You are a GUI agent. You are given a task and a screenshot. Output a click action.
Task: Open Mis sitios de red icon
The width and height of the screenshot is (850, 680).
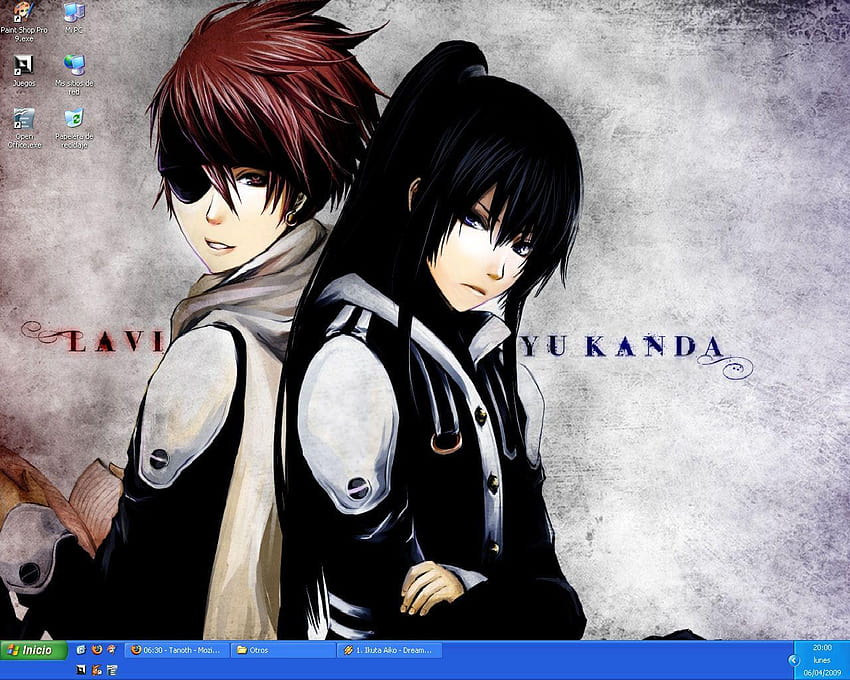[x=74, y=75]
